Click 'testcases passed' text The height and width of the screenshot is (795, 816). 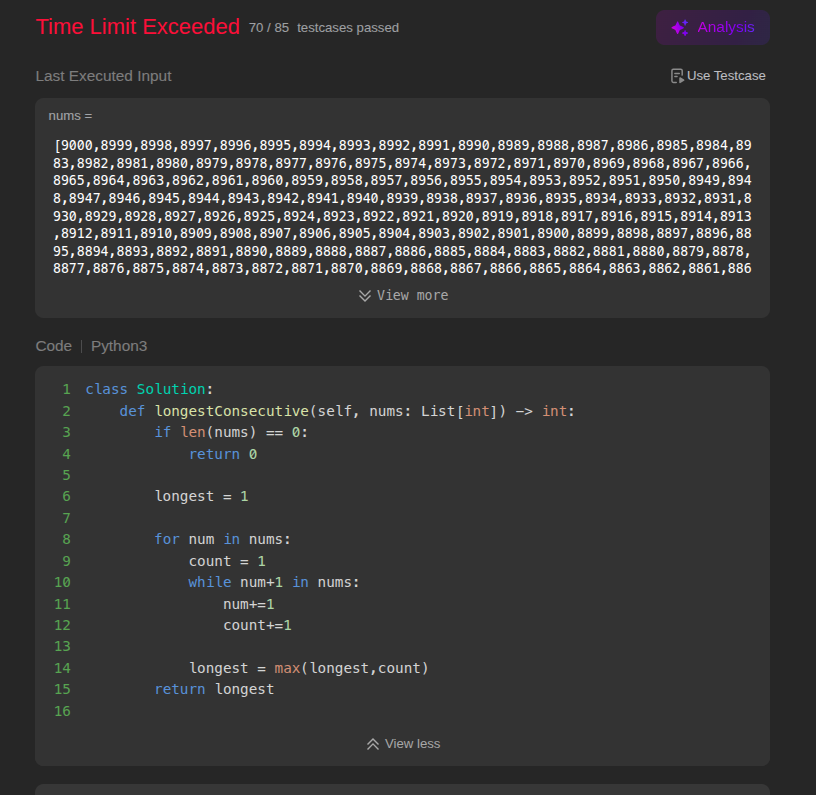point(348,28)
